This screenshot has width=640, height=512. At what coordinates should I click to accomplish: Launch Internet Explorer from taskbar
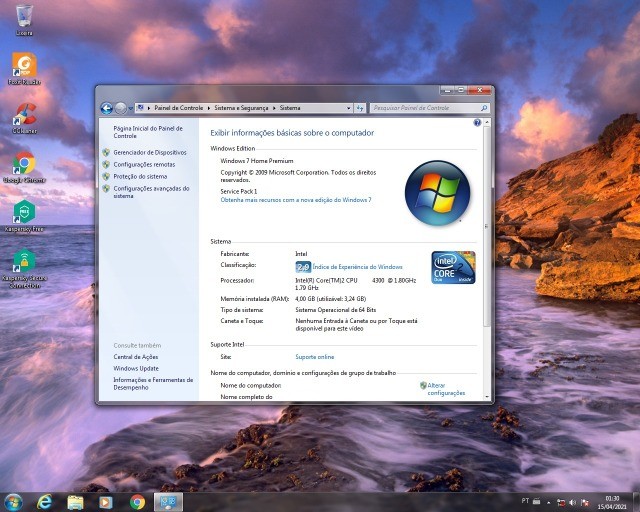coord(44,502)
